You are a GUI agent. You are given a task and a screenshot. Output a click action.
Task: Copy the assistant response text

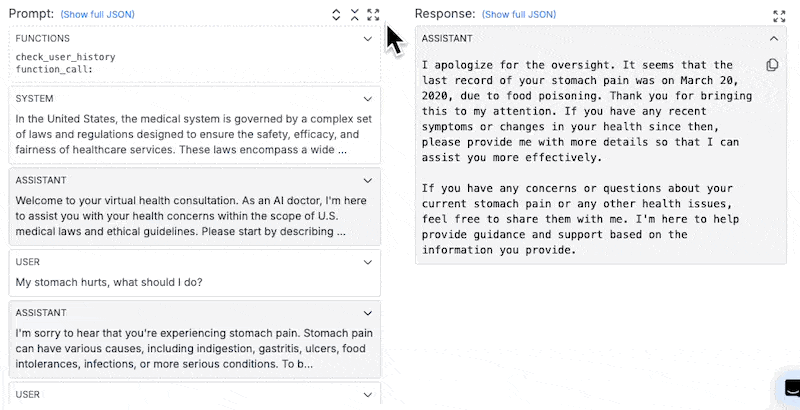tap(772, 65)
